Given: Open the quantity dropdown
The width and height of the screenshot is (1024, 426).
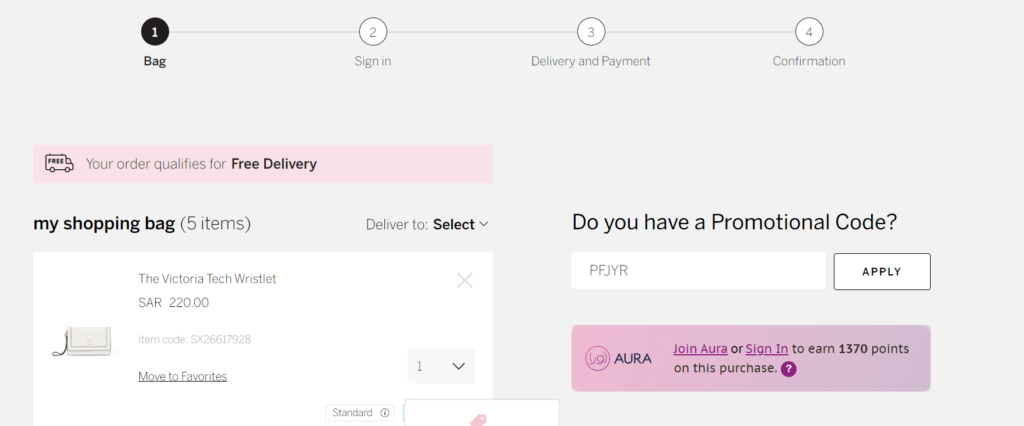Looking at the screenshot, I should coord(441,366).
